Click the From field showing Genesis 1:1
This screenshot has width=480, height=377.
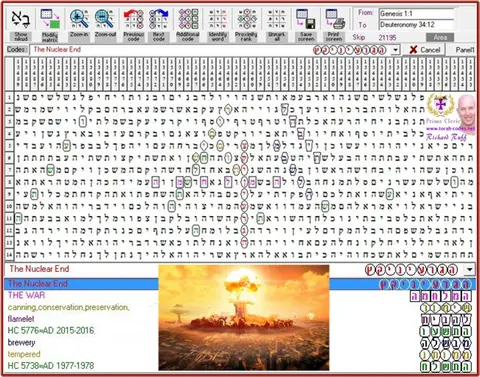tap(416, 14)
